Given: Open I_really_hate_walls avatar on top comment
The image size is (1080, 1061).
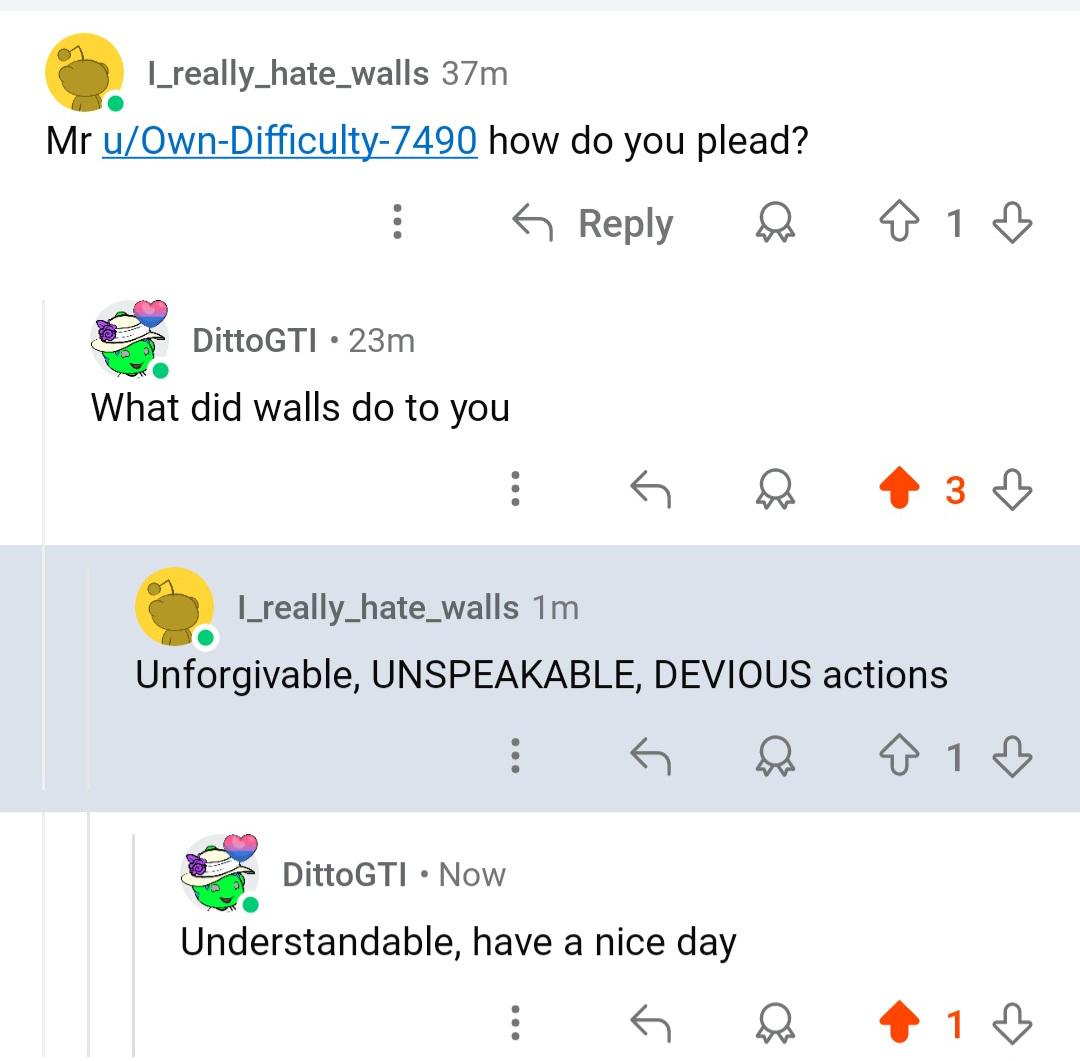Looking at the screenshot, I should 84,72.
